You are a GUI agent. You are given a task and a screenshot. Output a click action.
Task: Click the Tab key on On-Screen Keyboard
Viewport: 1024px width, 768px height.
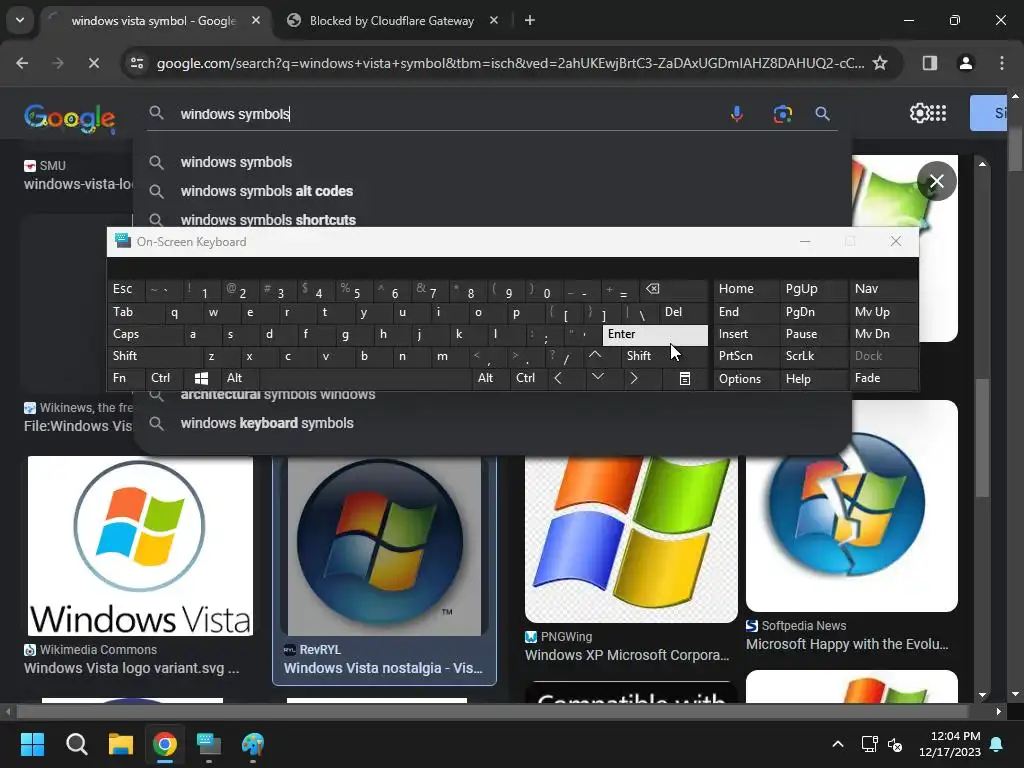click(x=135, y=312)
